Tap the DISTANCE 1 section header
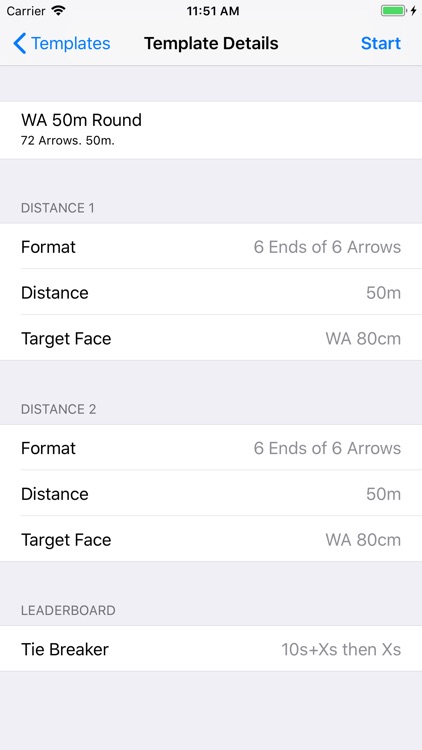The height and width of the screenshot is (750, 422). tap(57, 208)
